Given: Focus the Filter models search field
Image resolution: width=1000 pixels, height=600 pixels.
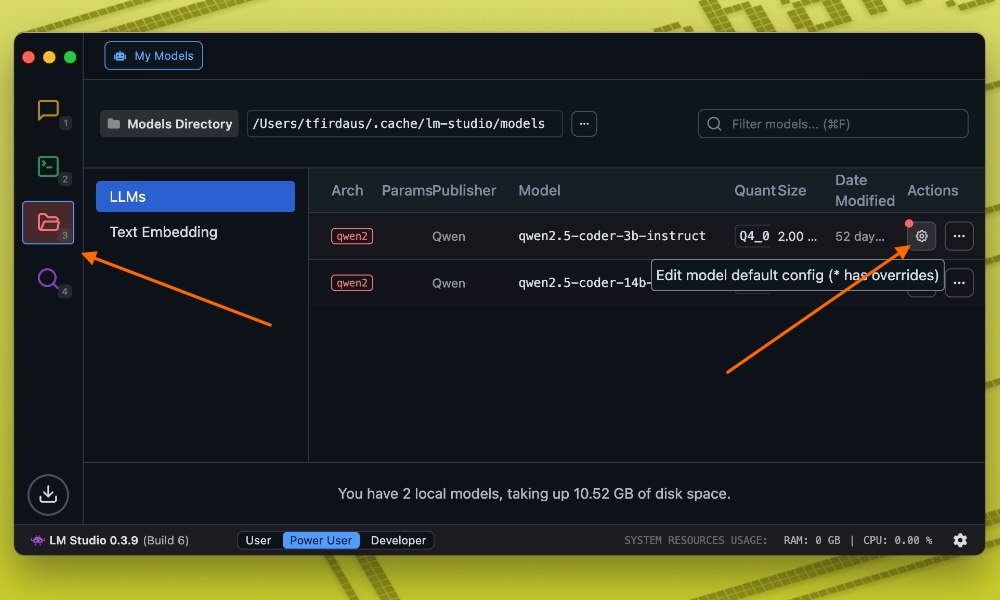Looking at the screenshot, I should (x=833, y=124).
